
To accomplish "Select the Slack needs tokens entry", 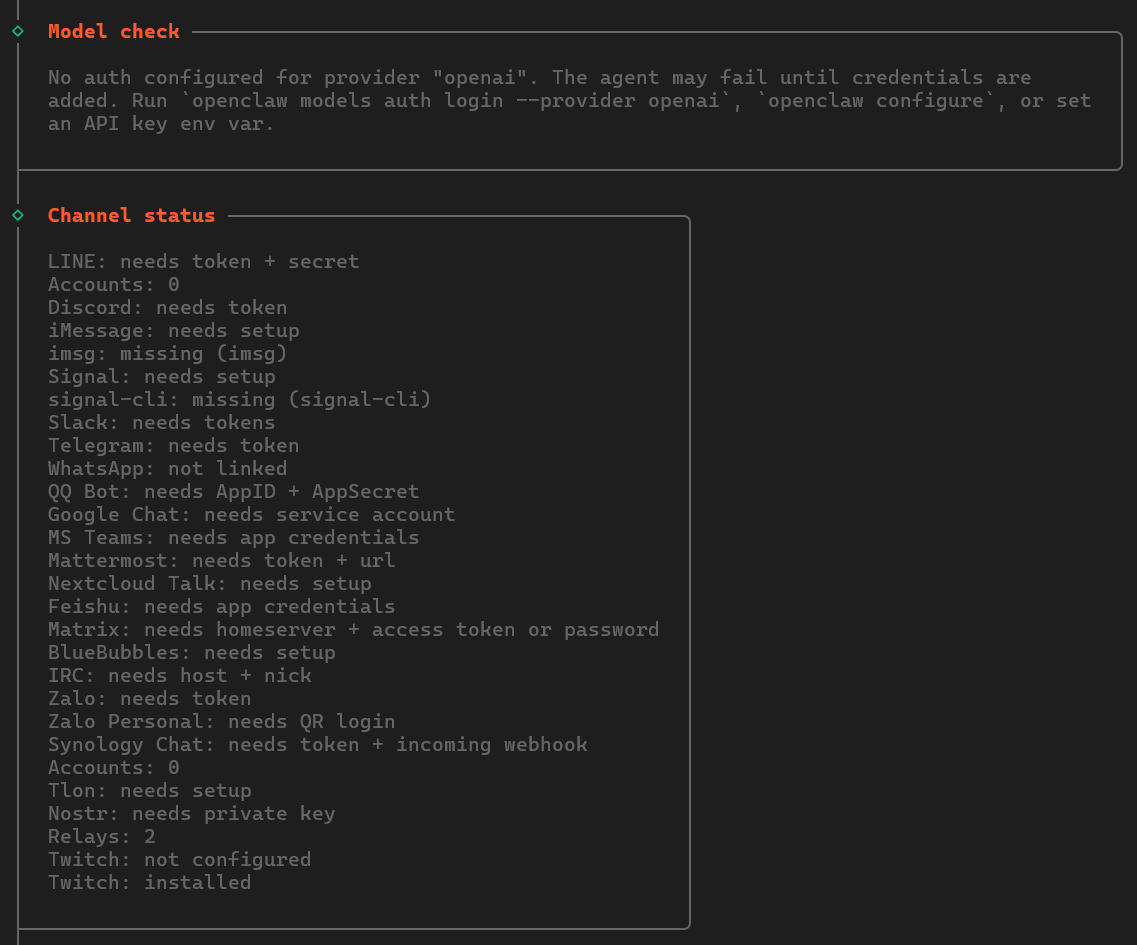I will [162, 423].
